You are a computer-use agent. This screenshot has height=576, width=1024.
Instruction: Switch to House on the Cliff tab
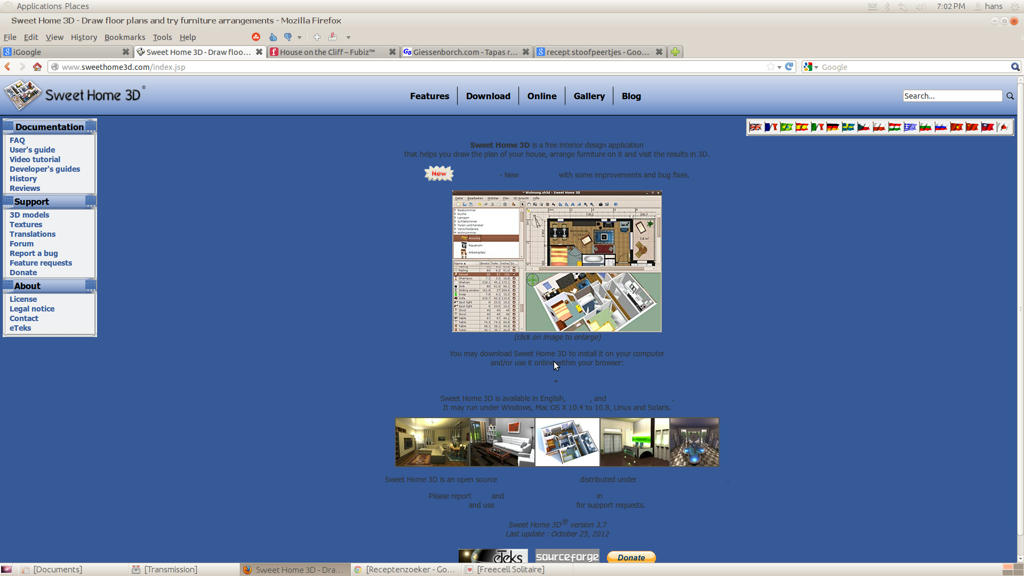click(x=332, y=52)
